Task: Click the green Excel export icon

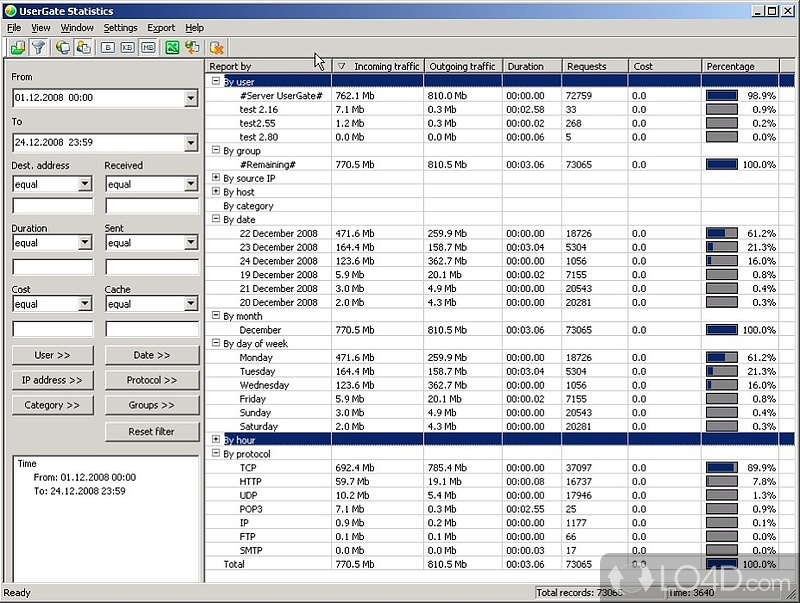Action: 173,47
